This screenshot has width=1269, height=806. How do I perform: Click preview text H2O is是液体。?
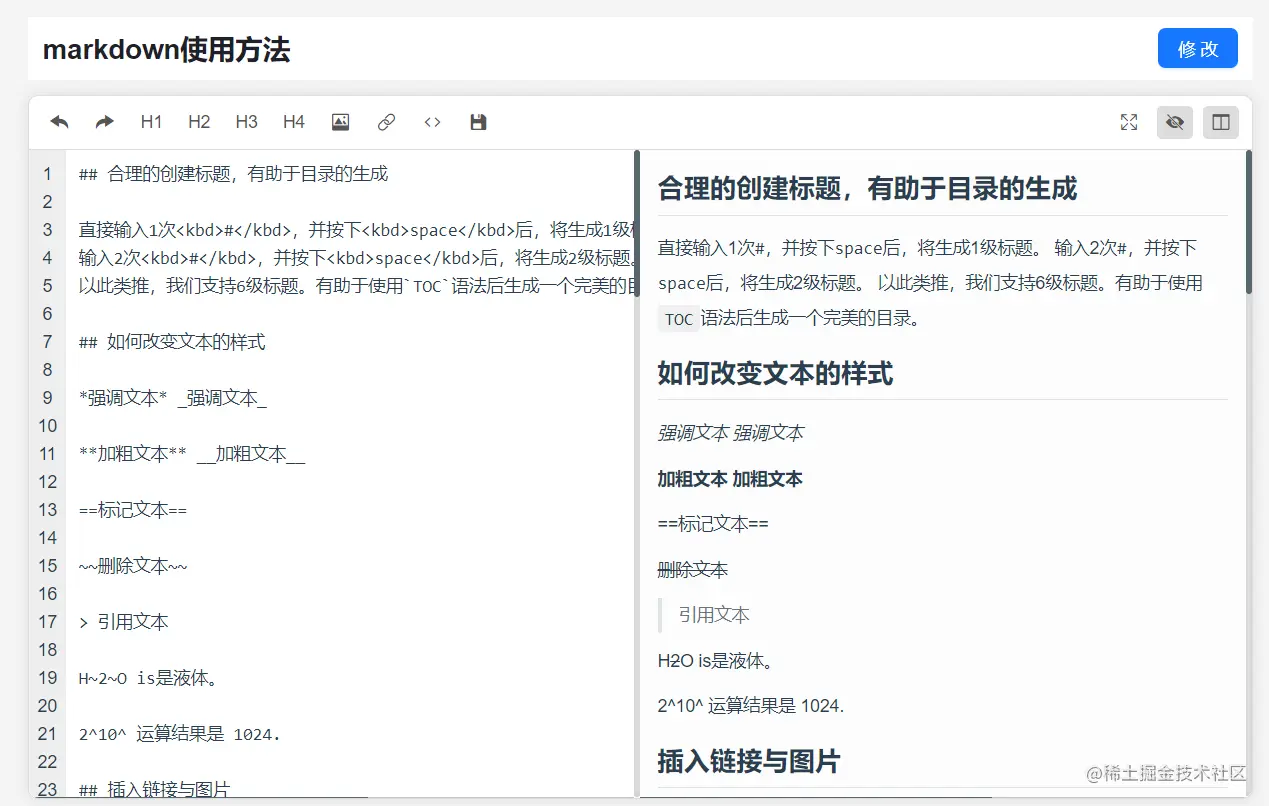click(x=716, y=661)
